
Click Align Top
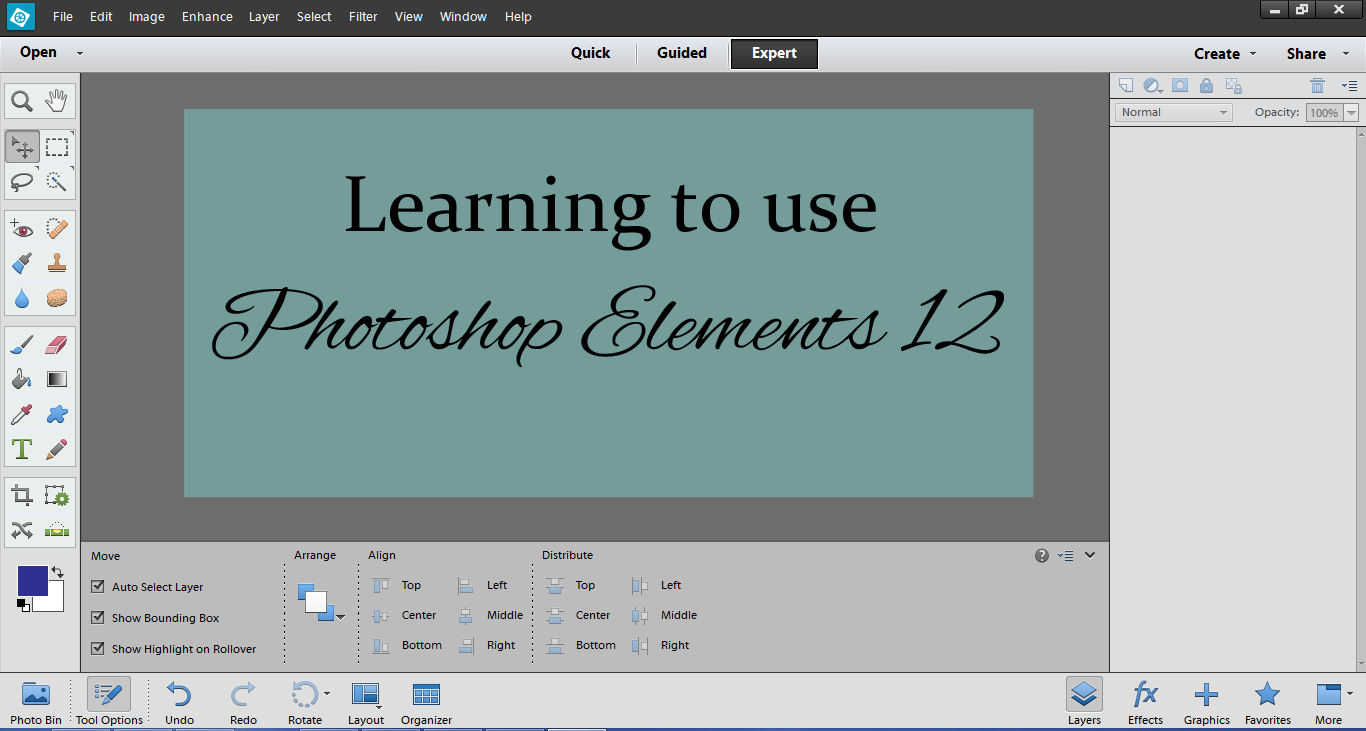tap(397, 586)
